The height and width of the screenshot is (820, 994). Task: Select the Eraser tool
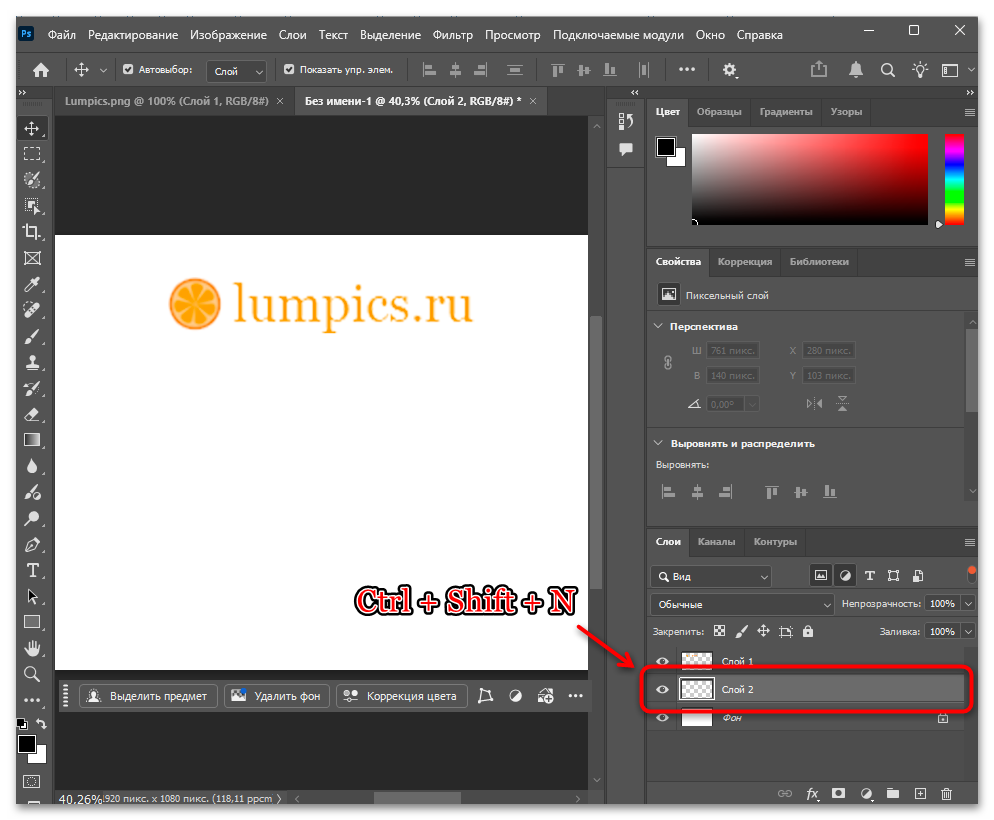click(32, 414)
